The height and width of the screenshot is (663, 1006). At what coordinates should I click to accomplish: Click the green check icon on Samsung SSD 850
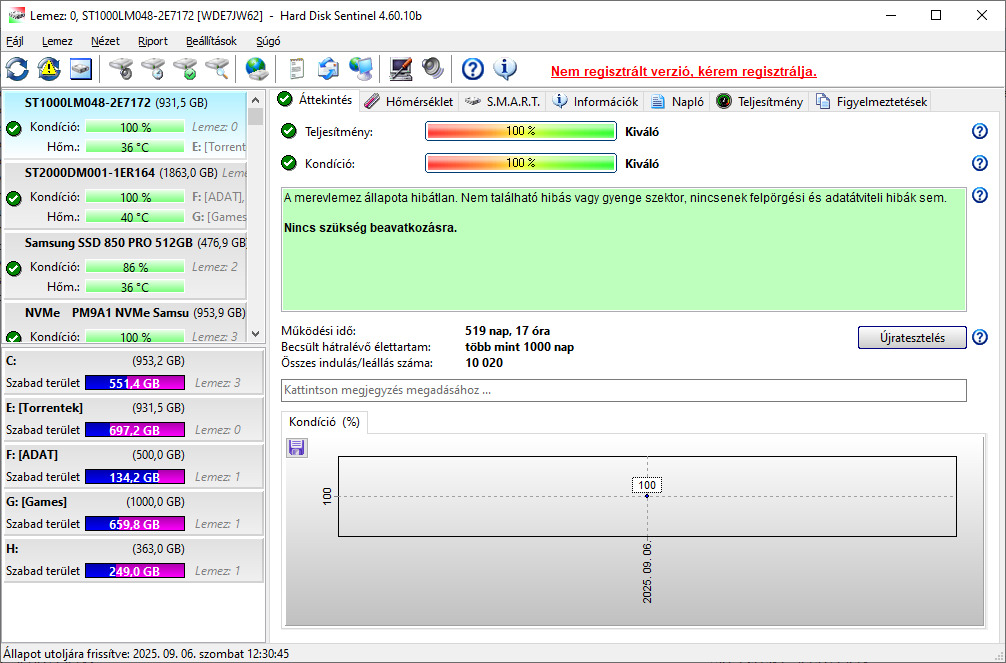13,268
